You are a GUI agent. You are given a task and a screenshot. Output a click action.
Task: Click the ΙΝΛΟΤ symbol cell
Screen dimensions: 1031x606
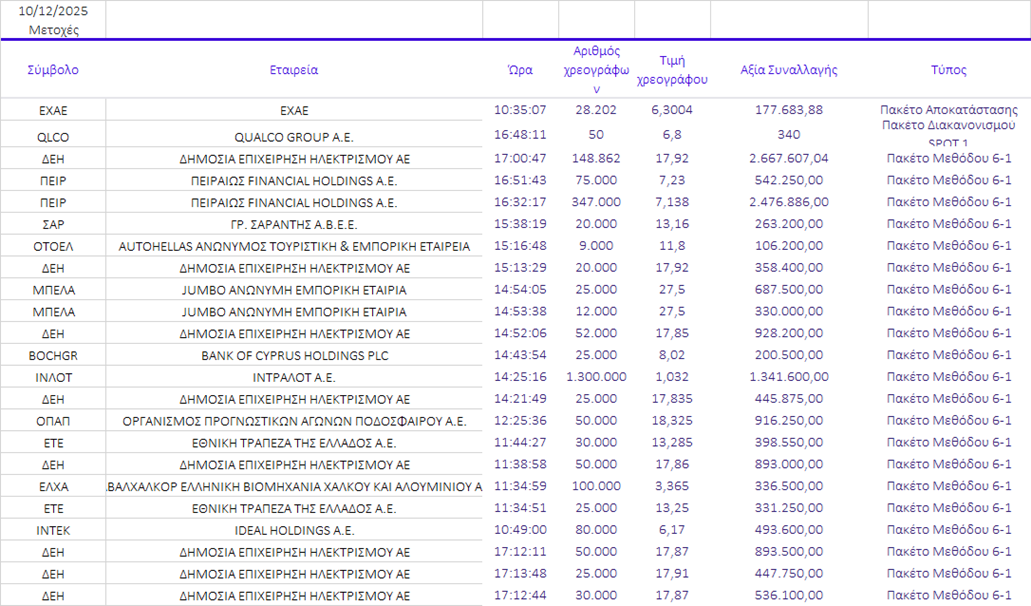53,377
